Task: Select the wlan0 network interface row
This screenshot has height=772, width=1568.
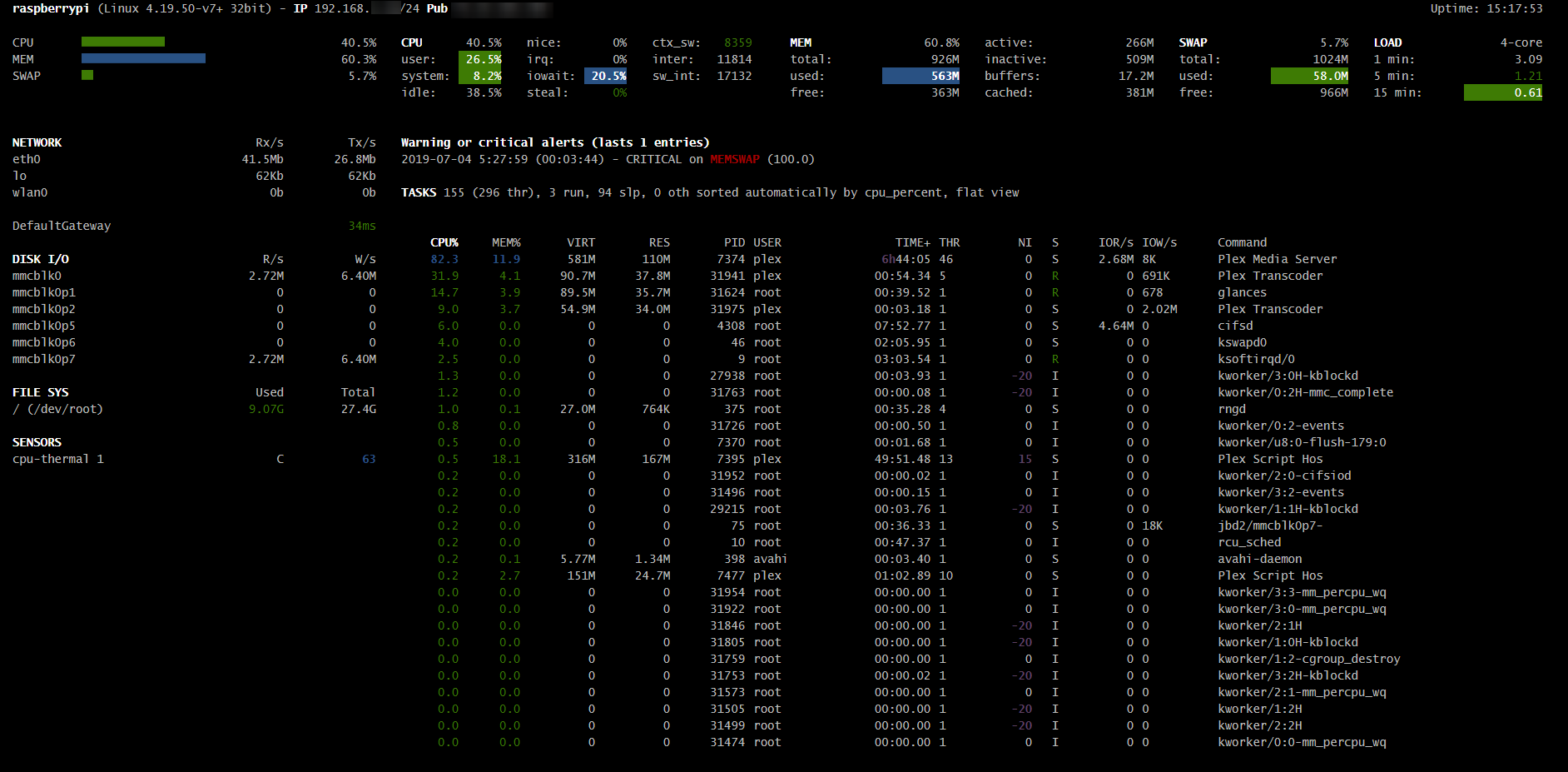Action: (x=194, y=192)
